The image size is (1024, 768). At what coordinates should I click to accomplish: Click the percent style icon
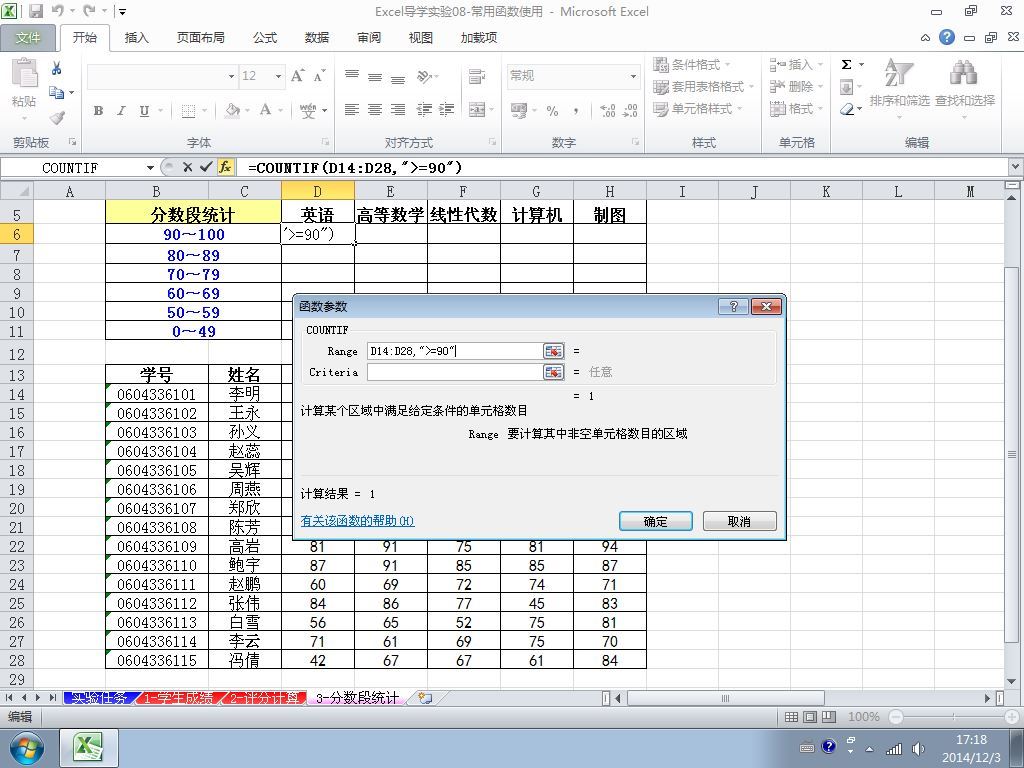pos(552,111)
